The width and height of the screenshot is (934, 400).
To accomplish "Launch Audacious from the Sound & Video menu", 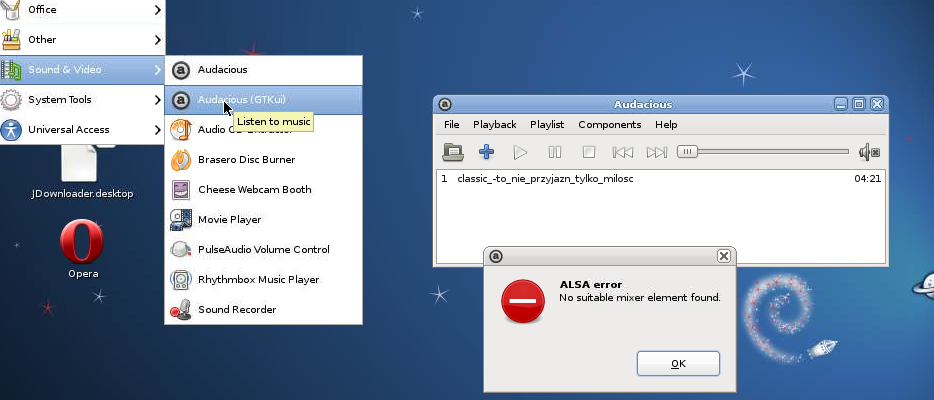I will [x=263, y=70].
